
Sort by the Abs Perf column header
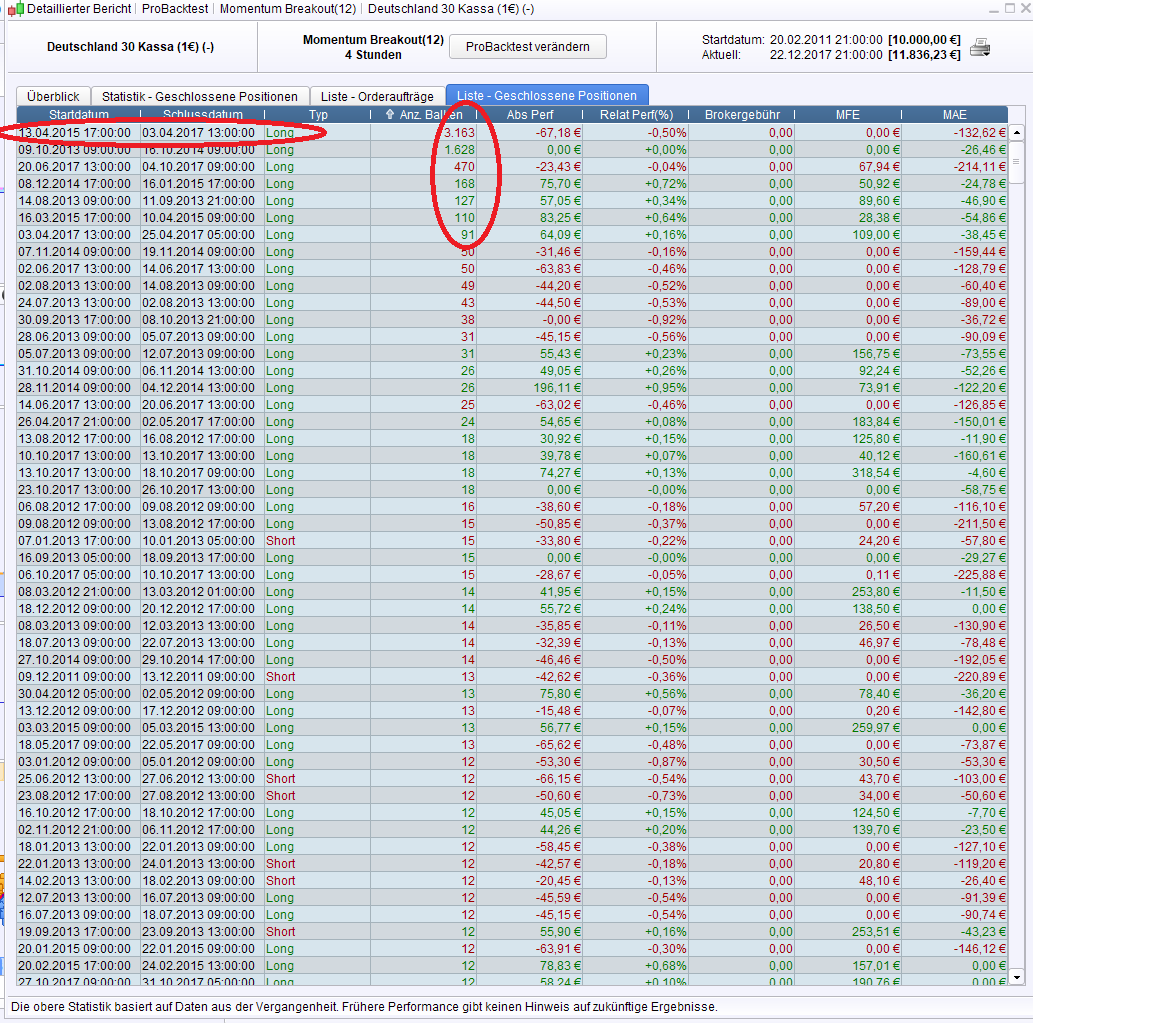pos(529,115)
